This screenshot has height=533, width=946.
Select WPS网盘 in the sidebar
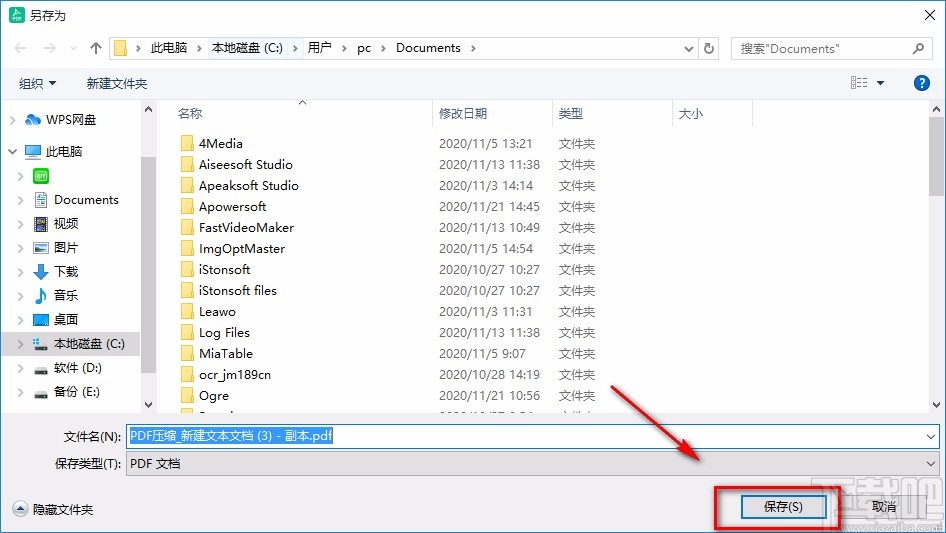(x=71, y=120)
